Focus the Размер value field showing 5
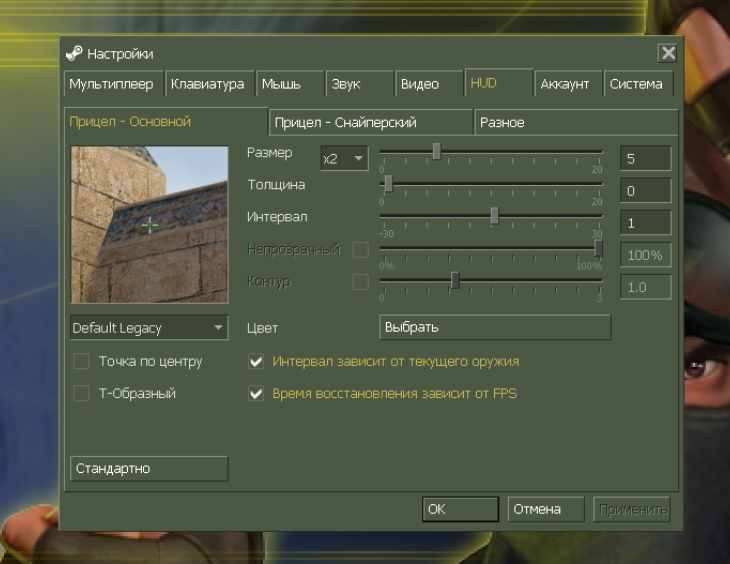Screen dimensions: 730x564 (x=645, y=158)
